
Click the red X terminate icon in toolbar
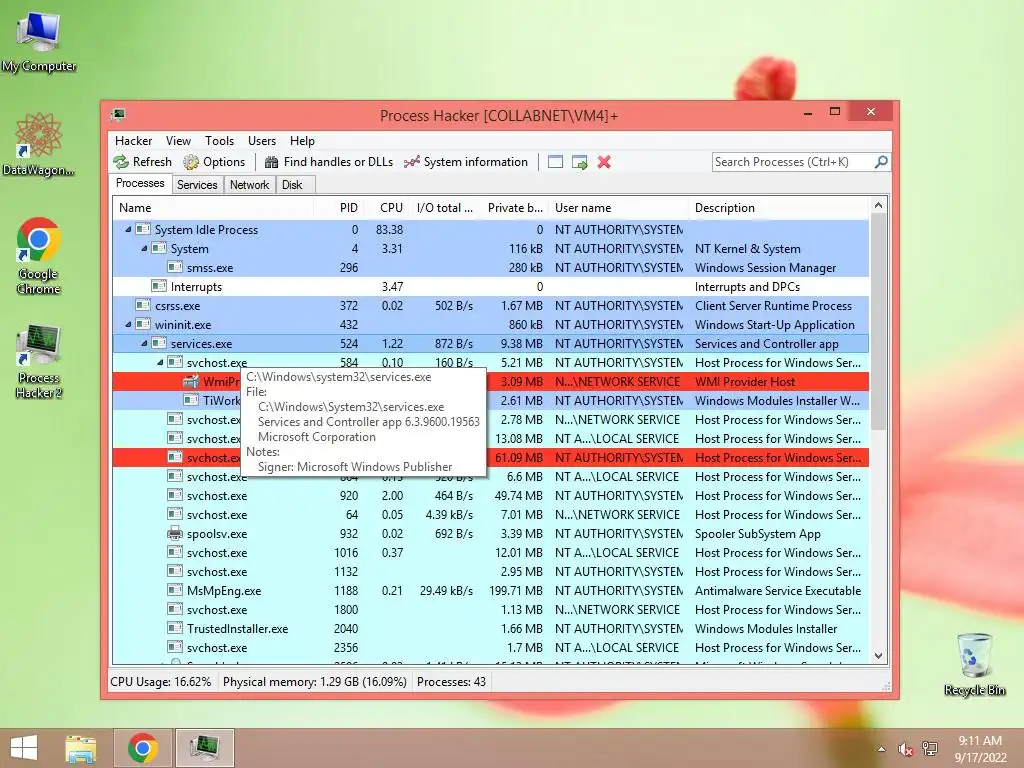tap(604, 162)
